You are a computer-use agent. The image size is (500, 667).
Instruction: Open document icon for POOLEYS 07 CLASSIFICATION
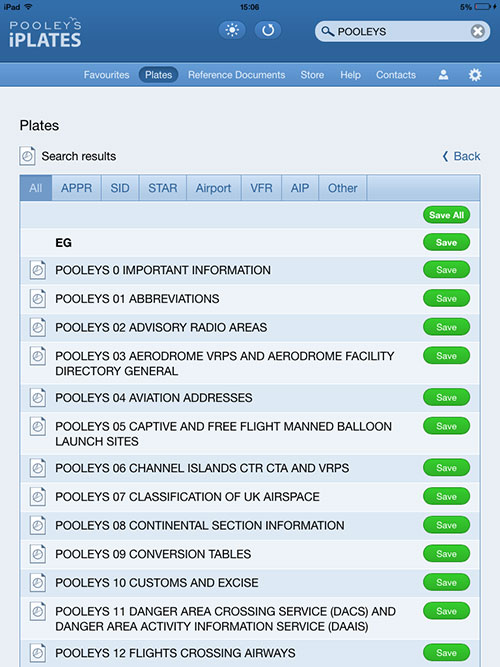37,496
